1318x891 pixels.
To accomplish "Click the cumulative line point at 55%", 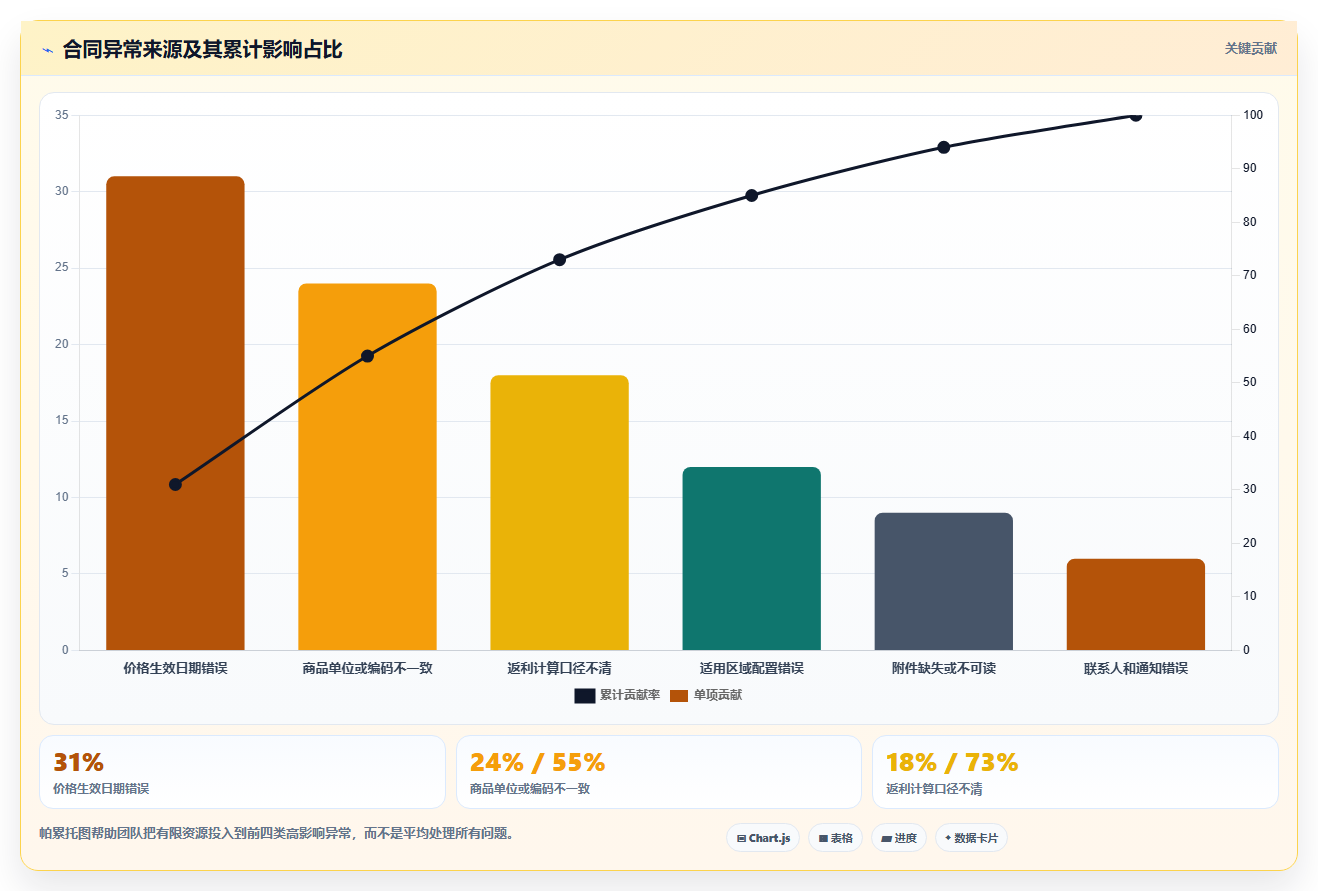I will click(x=367, y=356).
